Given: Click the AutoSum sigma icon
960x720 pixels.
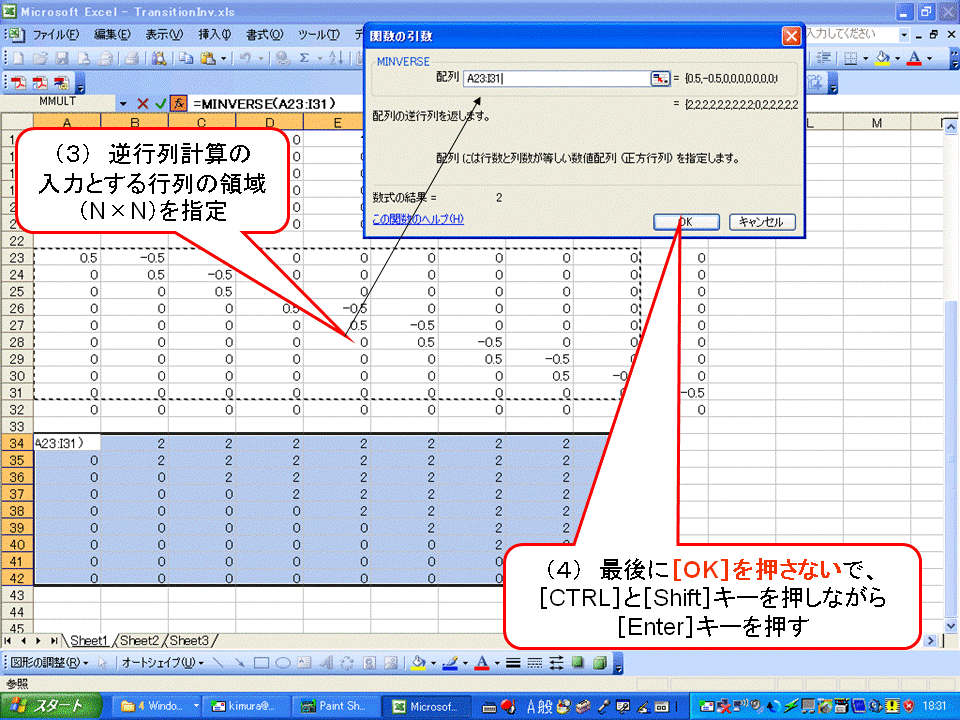Looking at the screenshot, I should [x=304, y=58].
